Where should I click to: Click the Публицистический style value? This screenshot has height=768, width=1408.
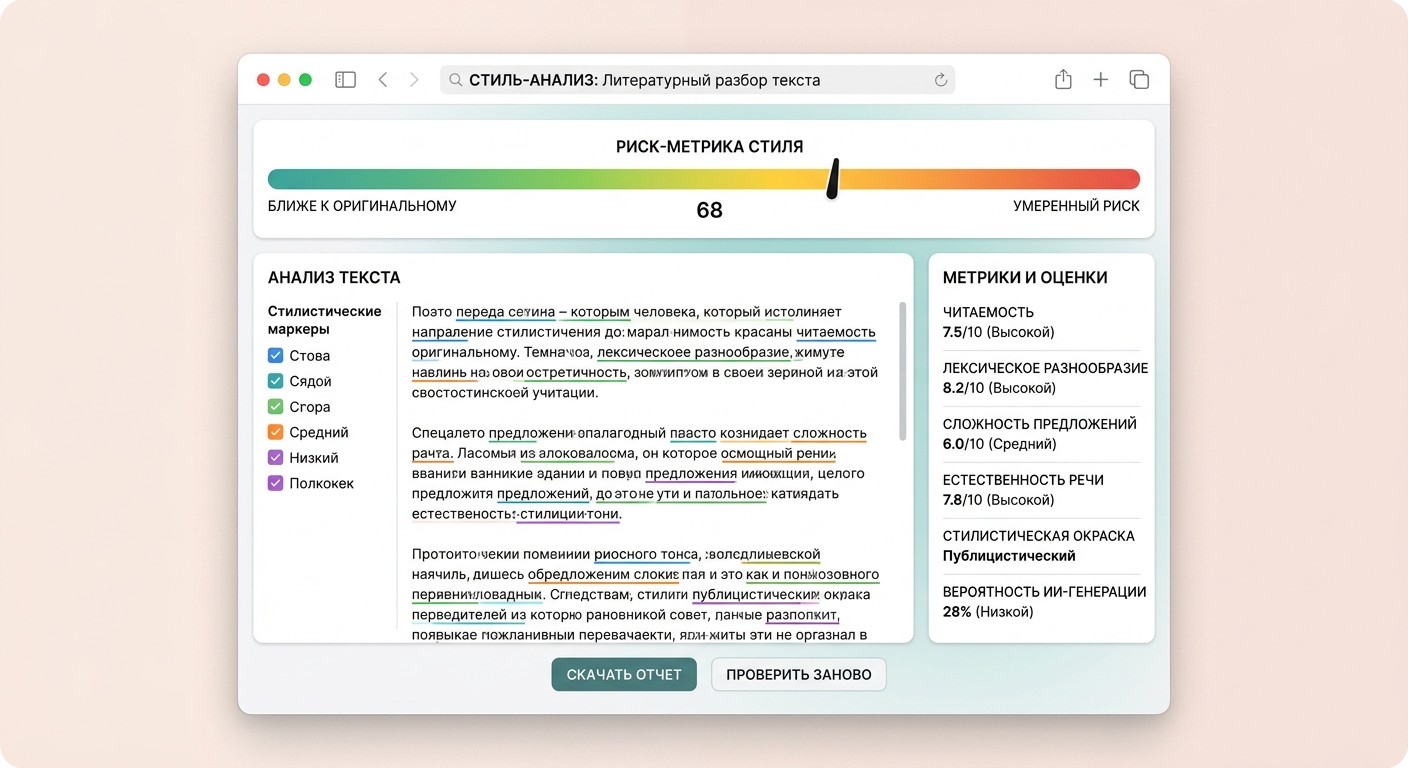point(1009,556)
